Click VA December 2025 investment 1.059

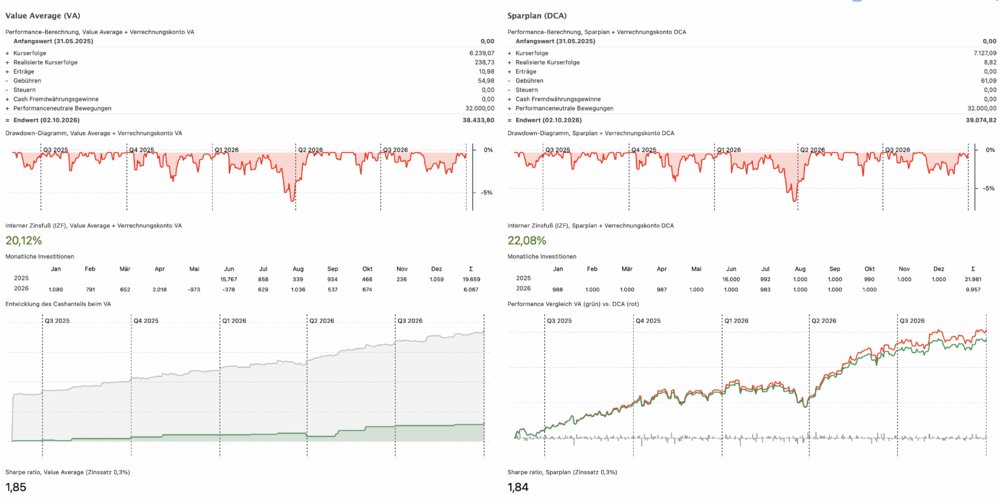434,279
